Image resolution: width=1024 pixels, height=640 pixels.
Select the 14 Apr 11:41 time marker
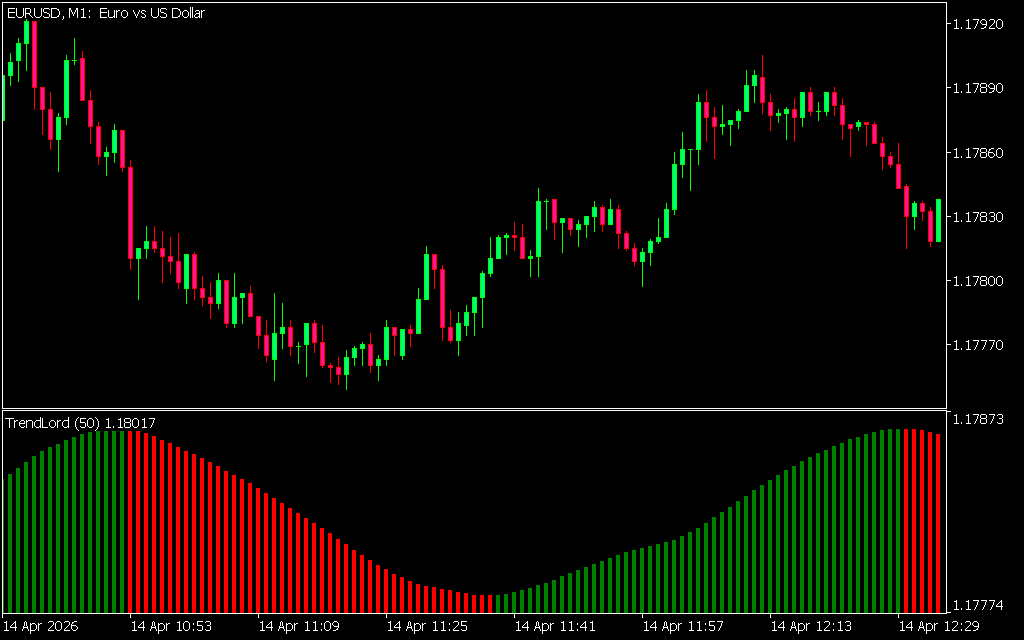pos(555,626)
